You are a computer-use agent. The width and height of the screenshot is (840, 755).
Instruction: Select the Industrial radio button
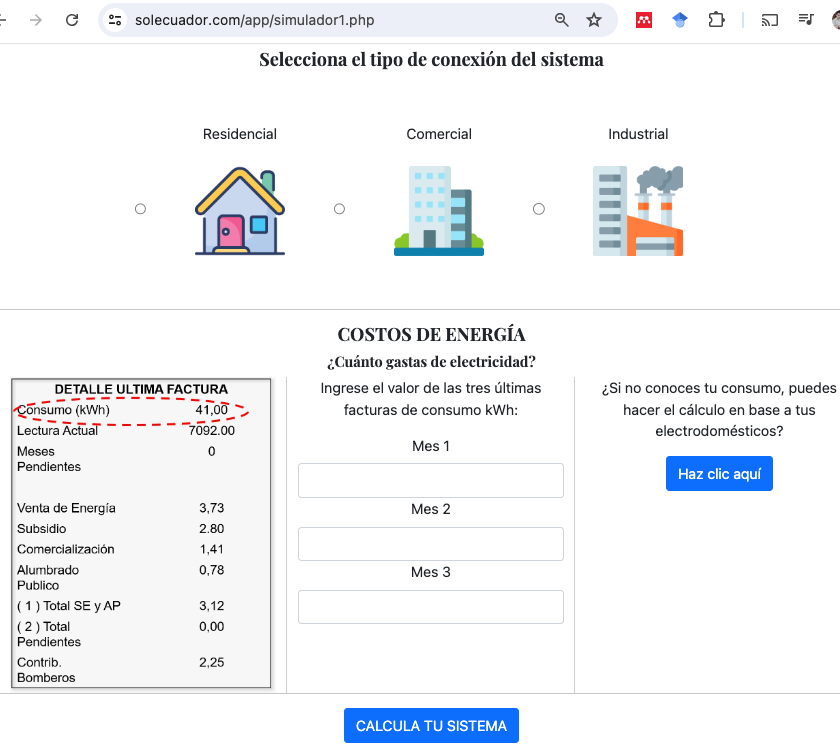pyautogui.click(x=539, y=209)
